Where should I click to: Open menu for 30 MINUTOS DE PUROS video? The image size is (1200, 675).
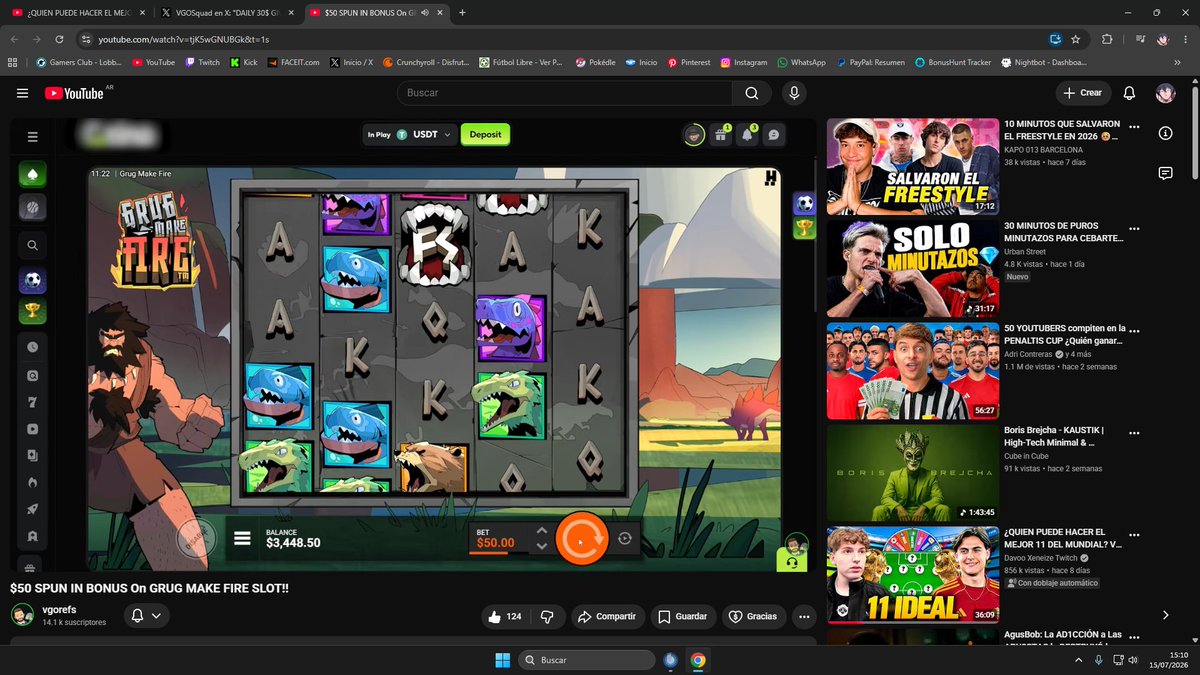1134,228
